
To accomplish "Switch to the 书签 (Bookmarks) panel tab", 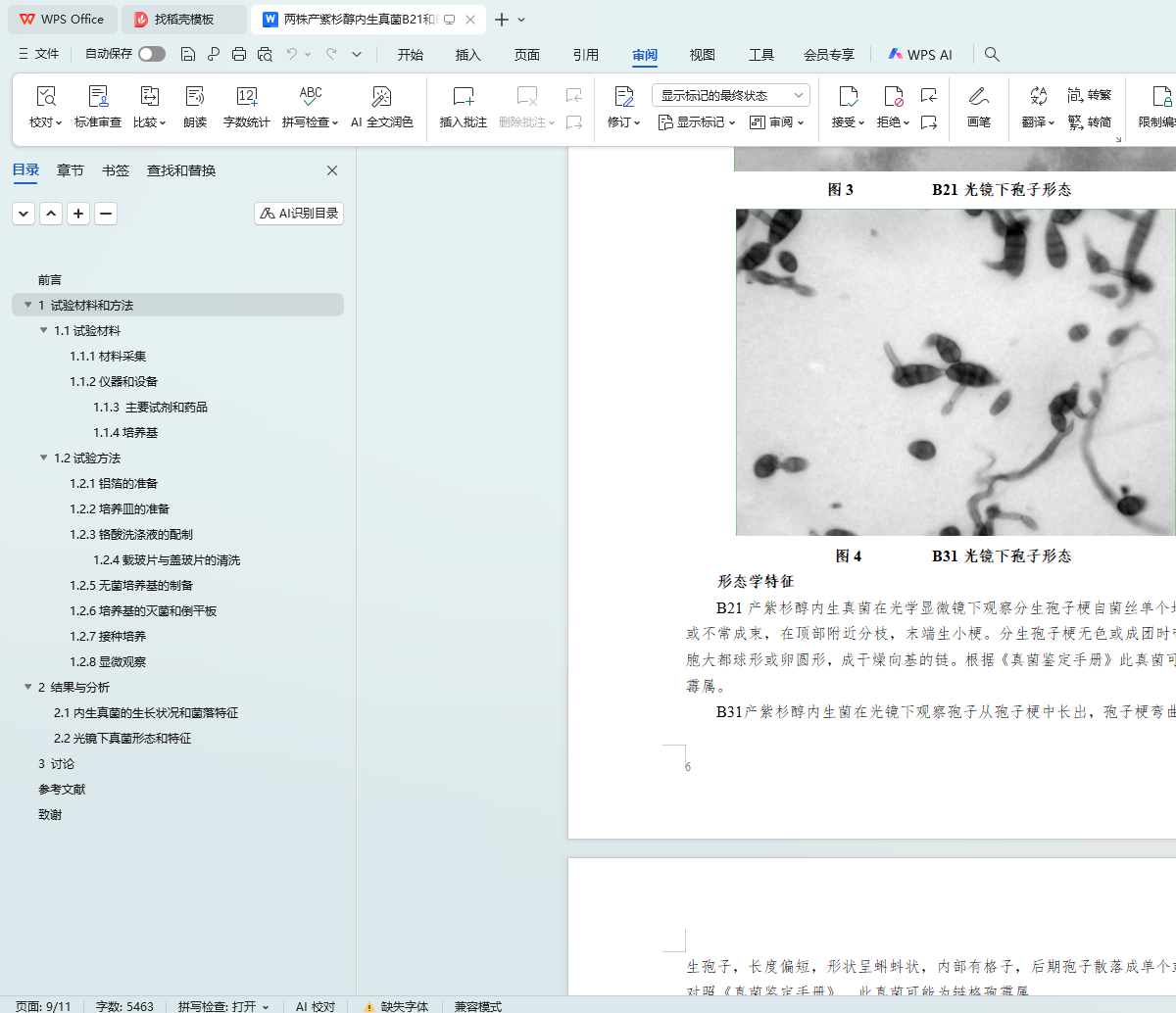I will click(x=116, y=170).
